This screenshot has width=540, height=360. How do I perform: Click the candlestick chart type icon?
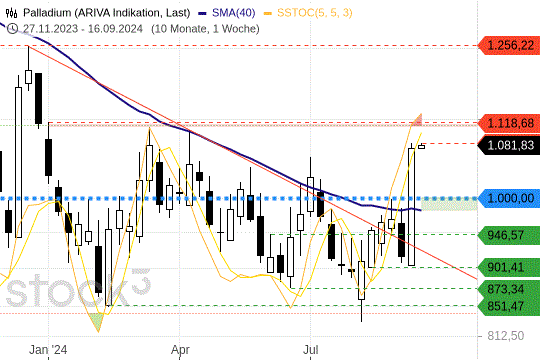click(x=11, y=13)
